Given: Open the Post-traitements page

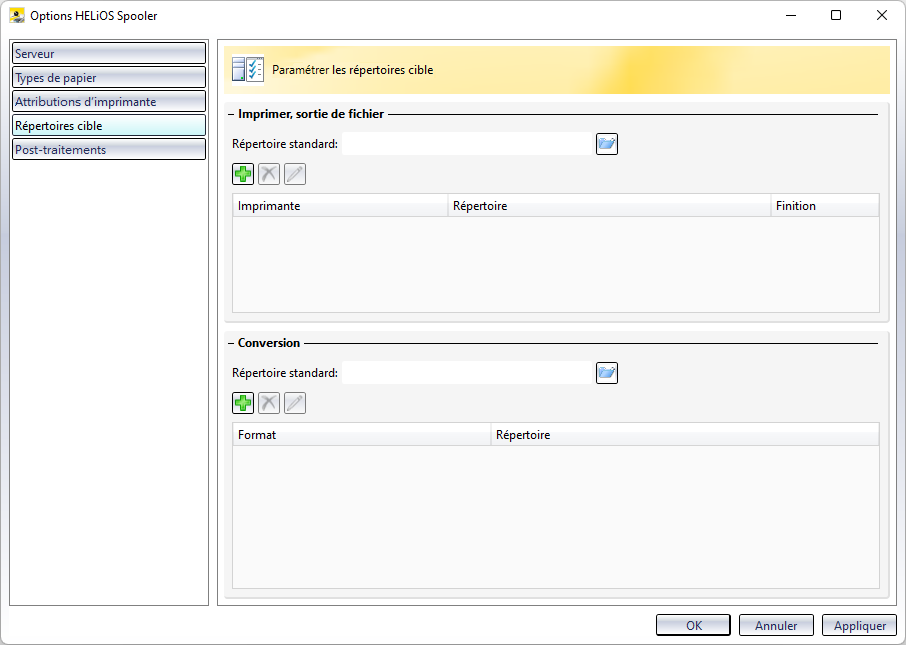Looking at the screenshot, I should point(109,150).
